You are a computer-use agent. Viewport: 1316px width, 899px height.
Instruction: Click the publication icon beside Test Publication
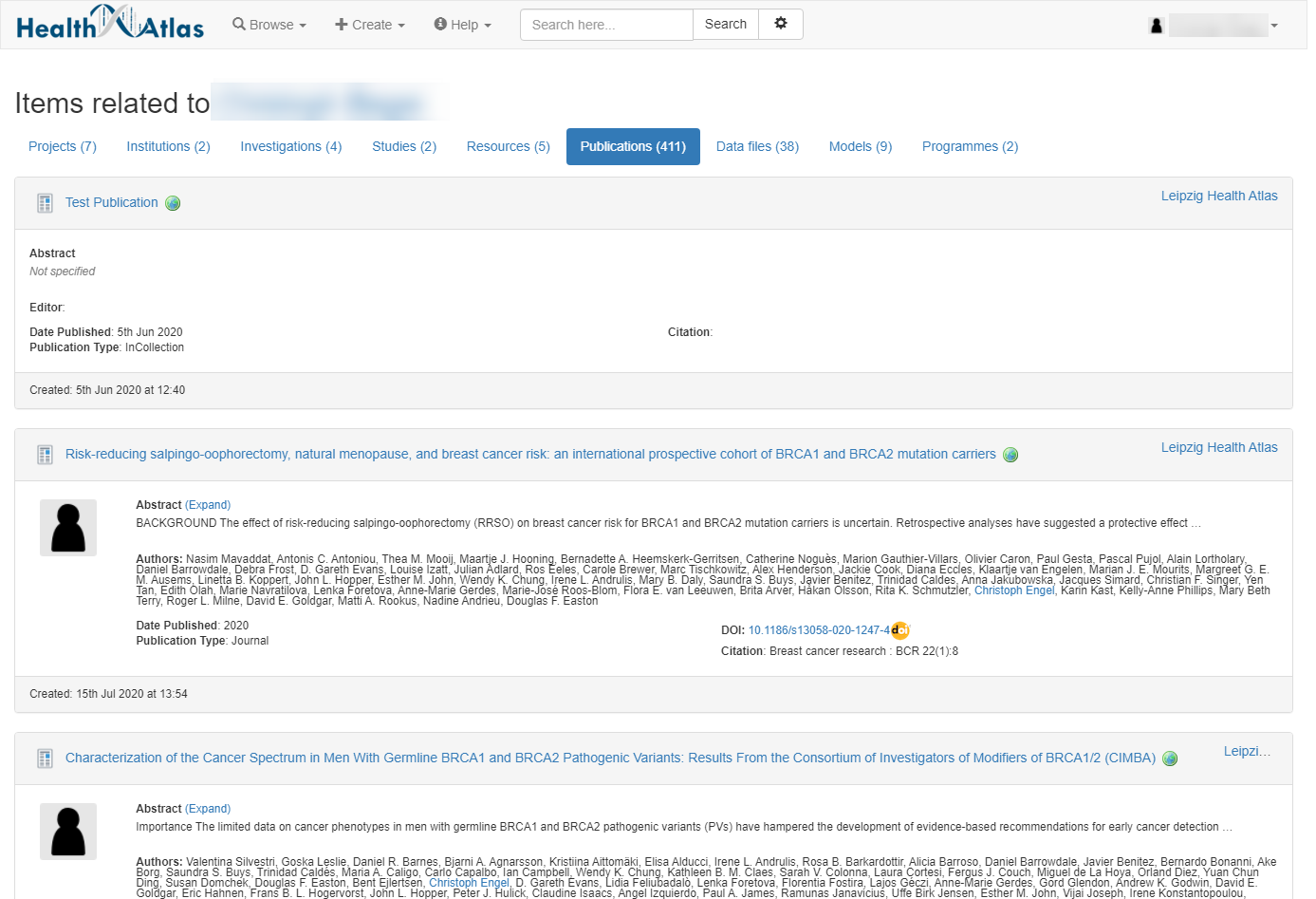pos(45,203)
